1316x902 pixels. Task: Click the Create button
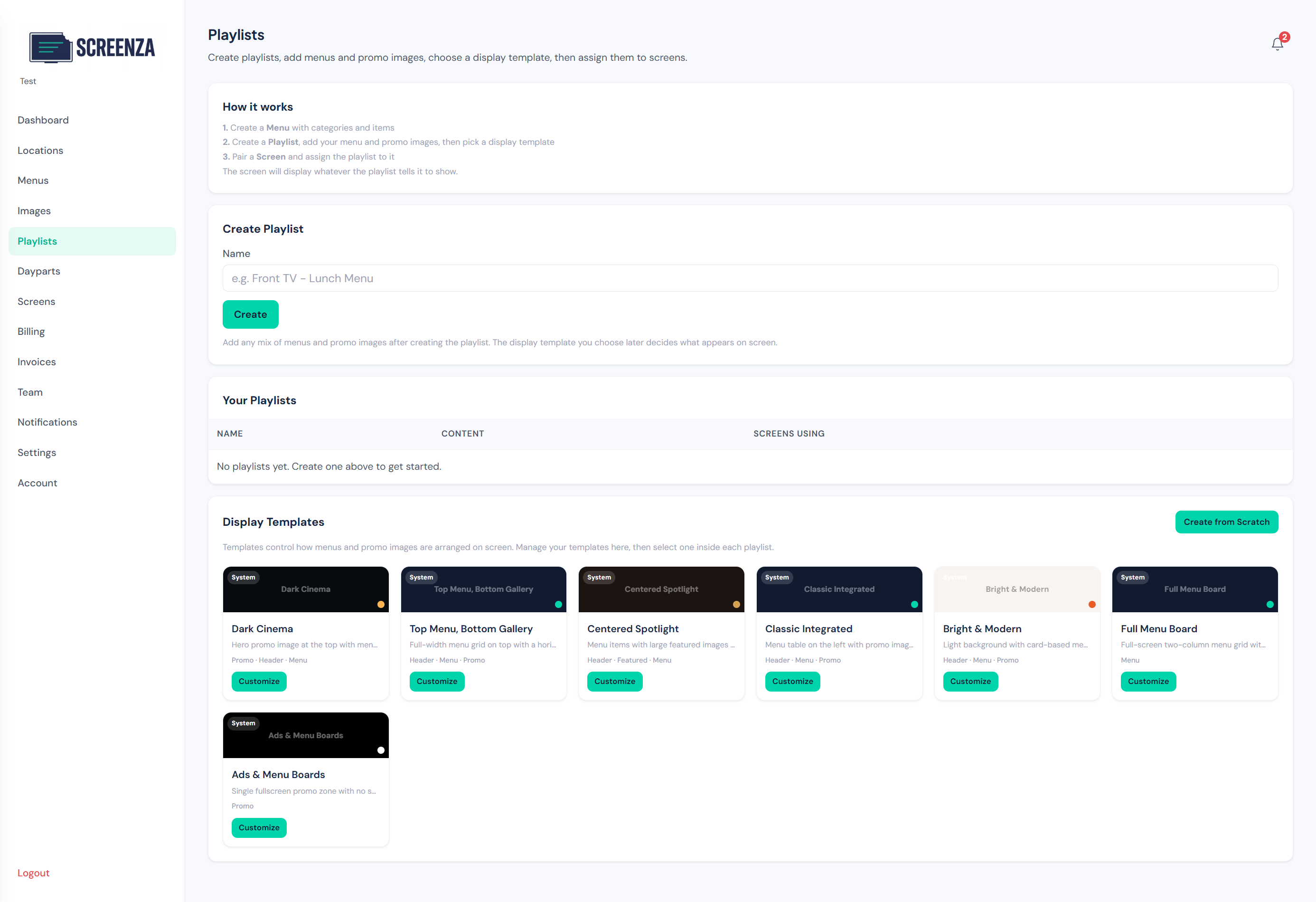click(250, 314)
